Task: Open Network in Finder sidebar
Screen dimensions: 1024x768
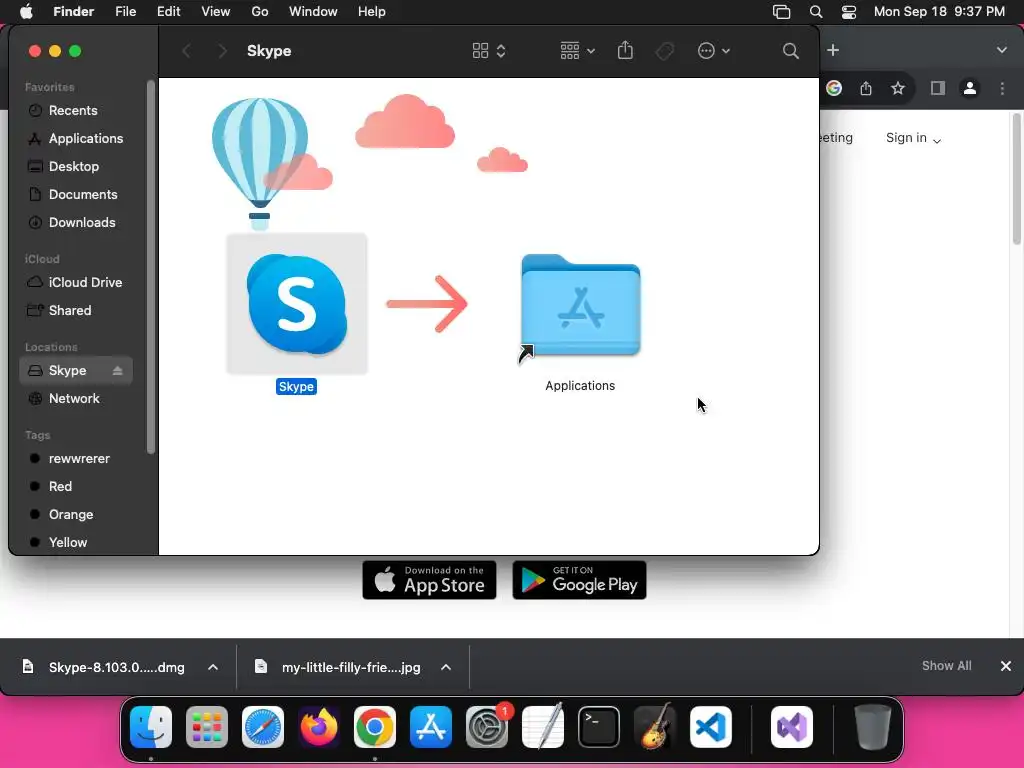Action: click(74, 398)
